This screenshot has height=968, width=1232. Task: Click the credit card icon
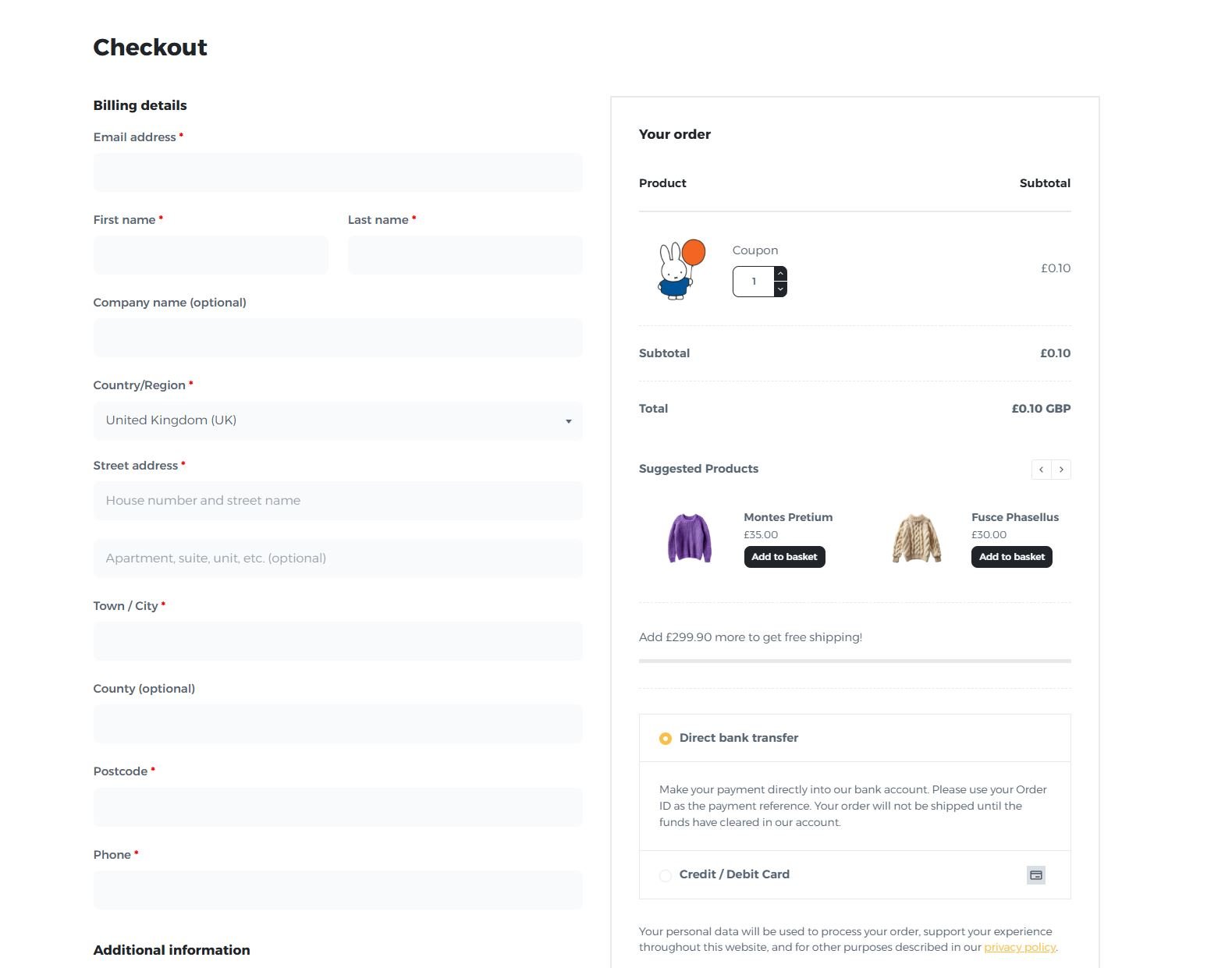click(x=1035, y=875)
